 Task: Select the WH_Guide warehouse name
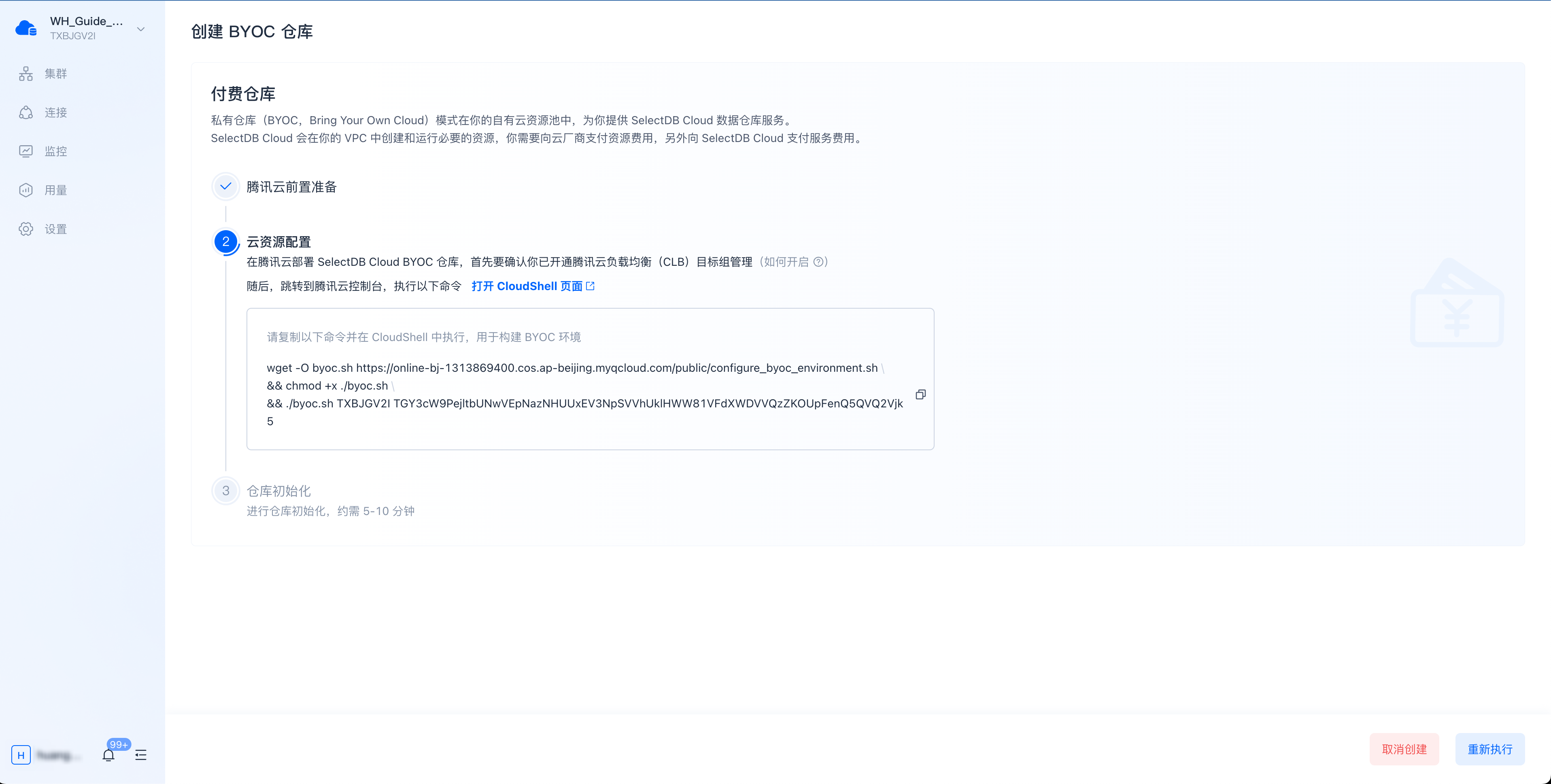[86, 21]
